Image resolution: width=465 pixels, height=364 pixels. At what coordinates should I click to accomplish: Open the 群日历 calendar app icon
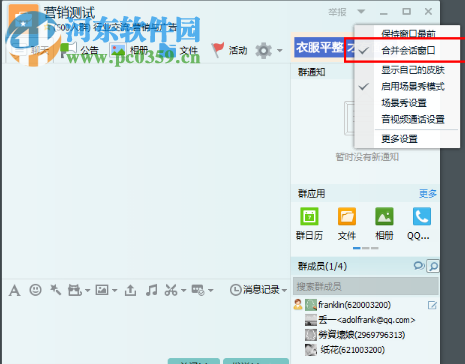tap(309, 216)
